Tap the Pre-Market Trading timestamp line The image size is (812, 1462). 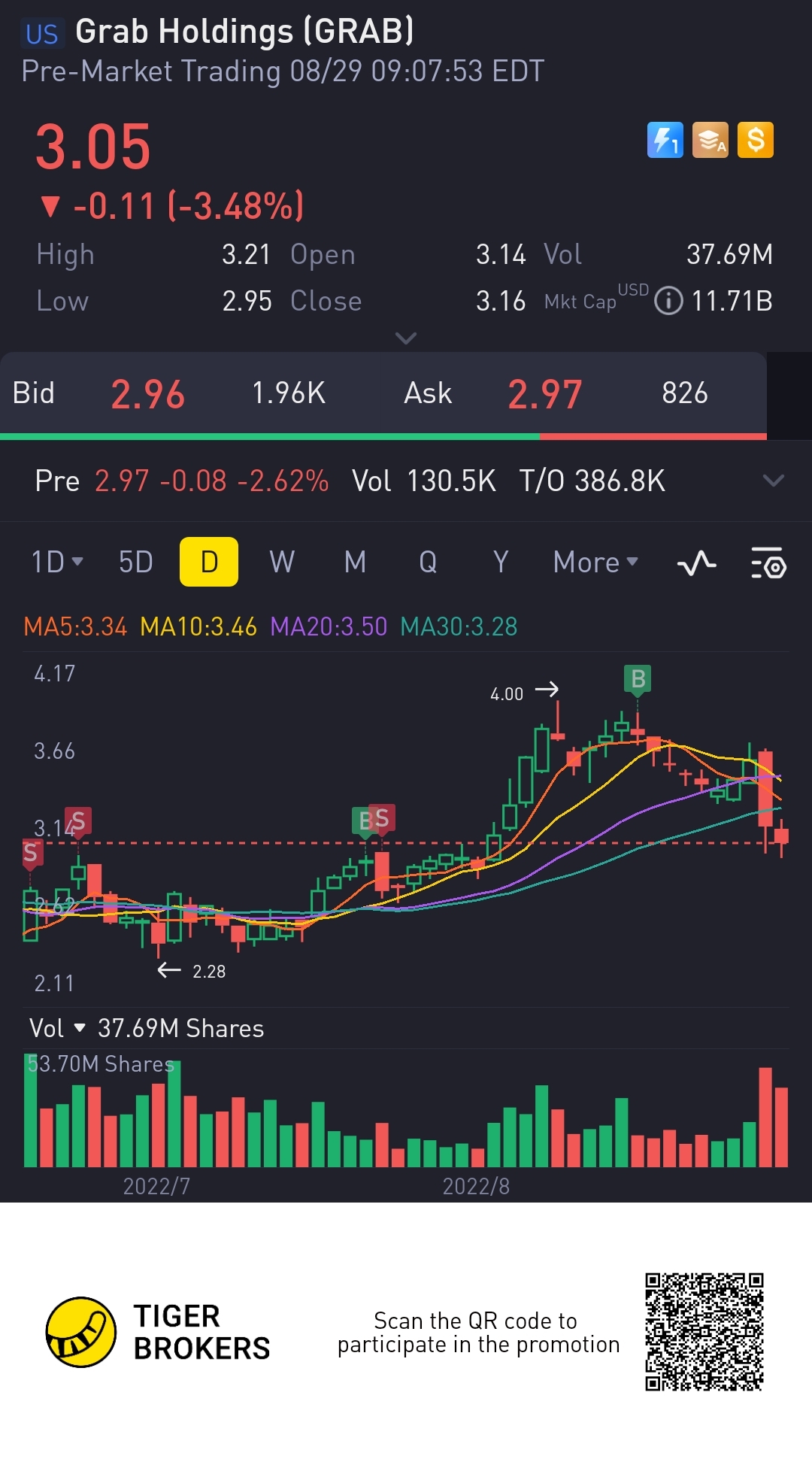coord(283,71)
